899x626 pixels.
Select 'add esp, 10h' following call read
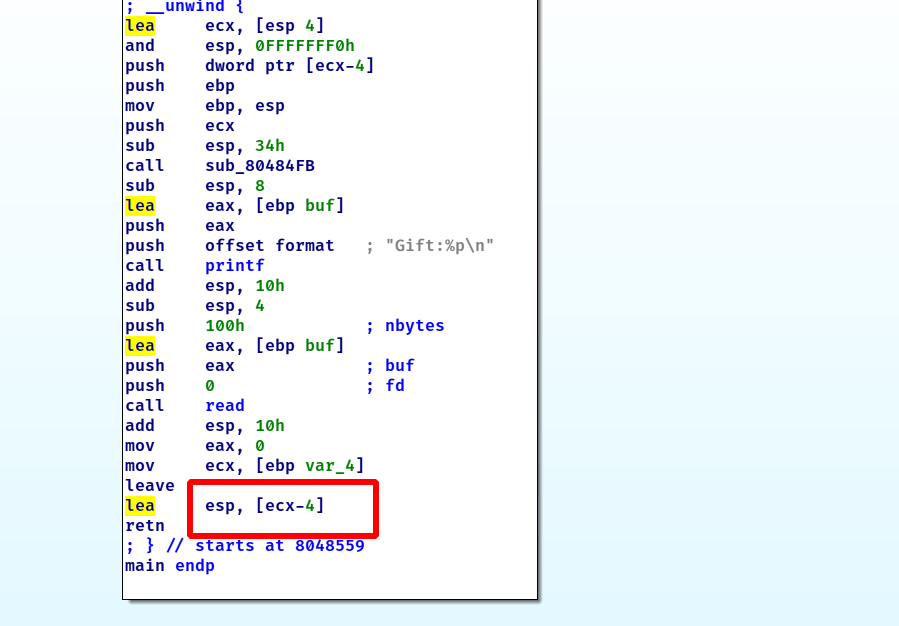coord(205,426)
